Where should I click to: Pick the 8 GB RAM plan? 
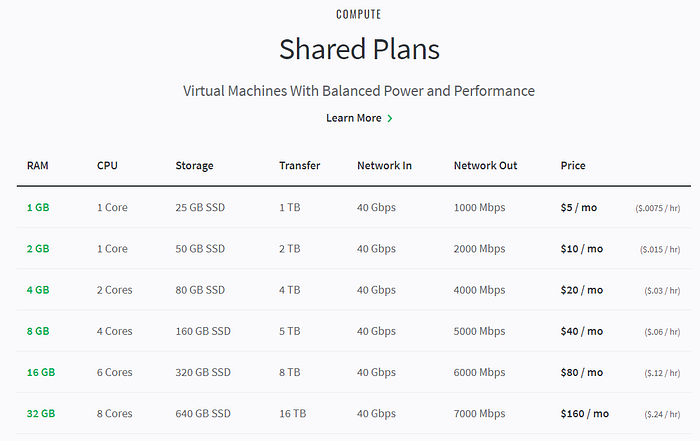point(38,331)
